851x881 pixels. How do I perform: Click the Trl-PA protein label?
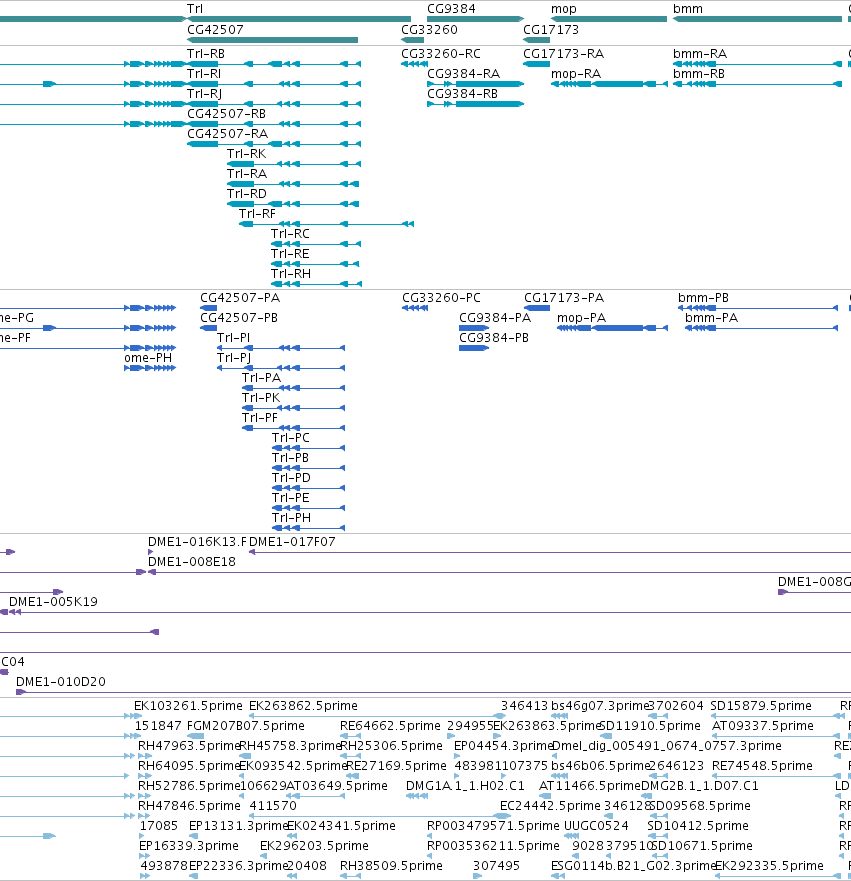[261, 378]
